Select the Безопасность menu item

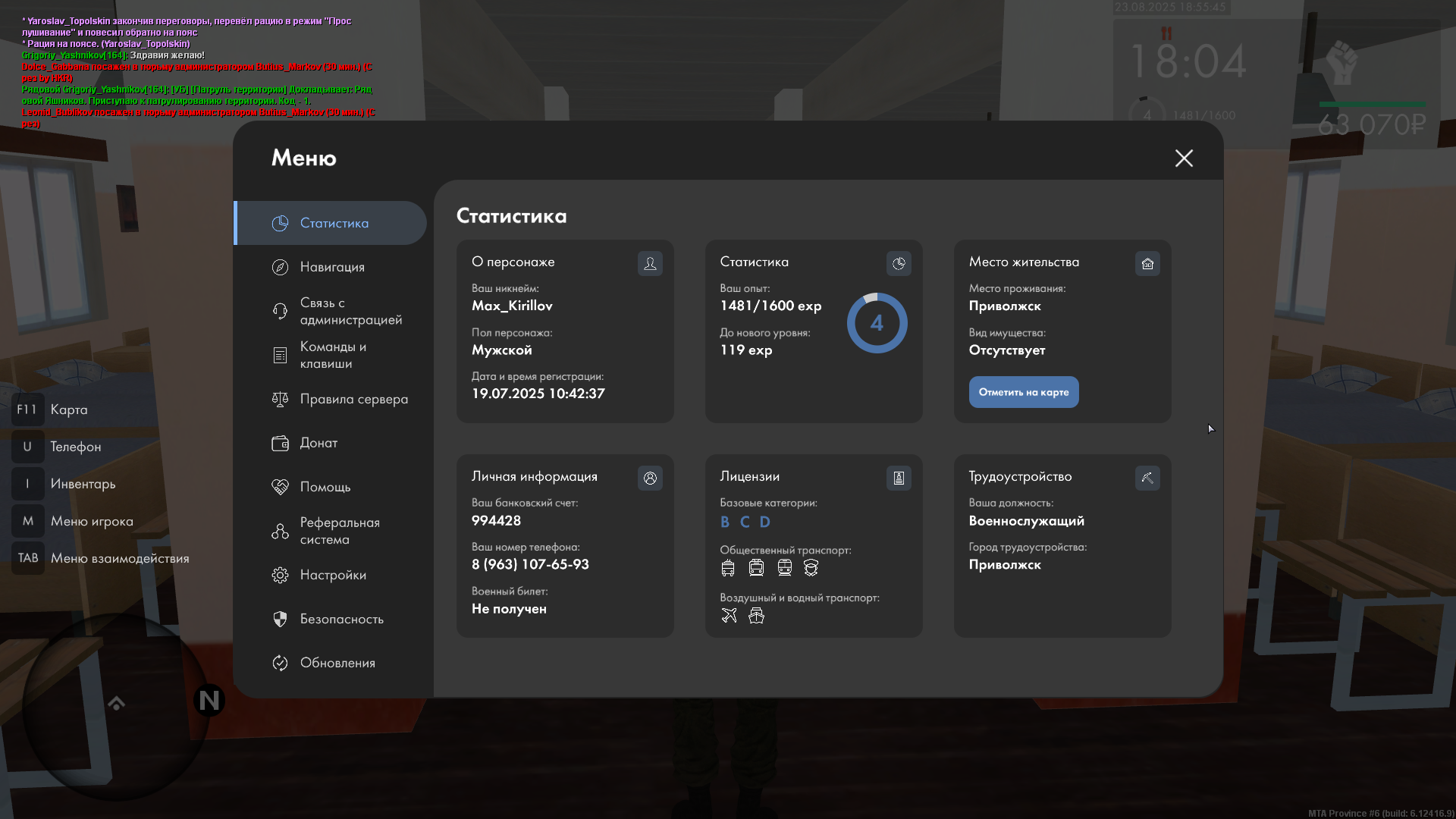[x=341, y=619]
